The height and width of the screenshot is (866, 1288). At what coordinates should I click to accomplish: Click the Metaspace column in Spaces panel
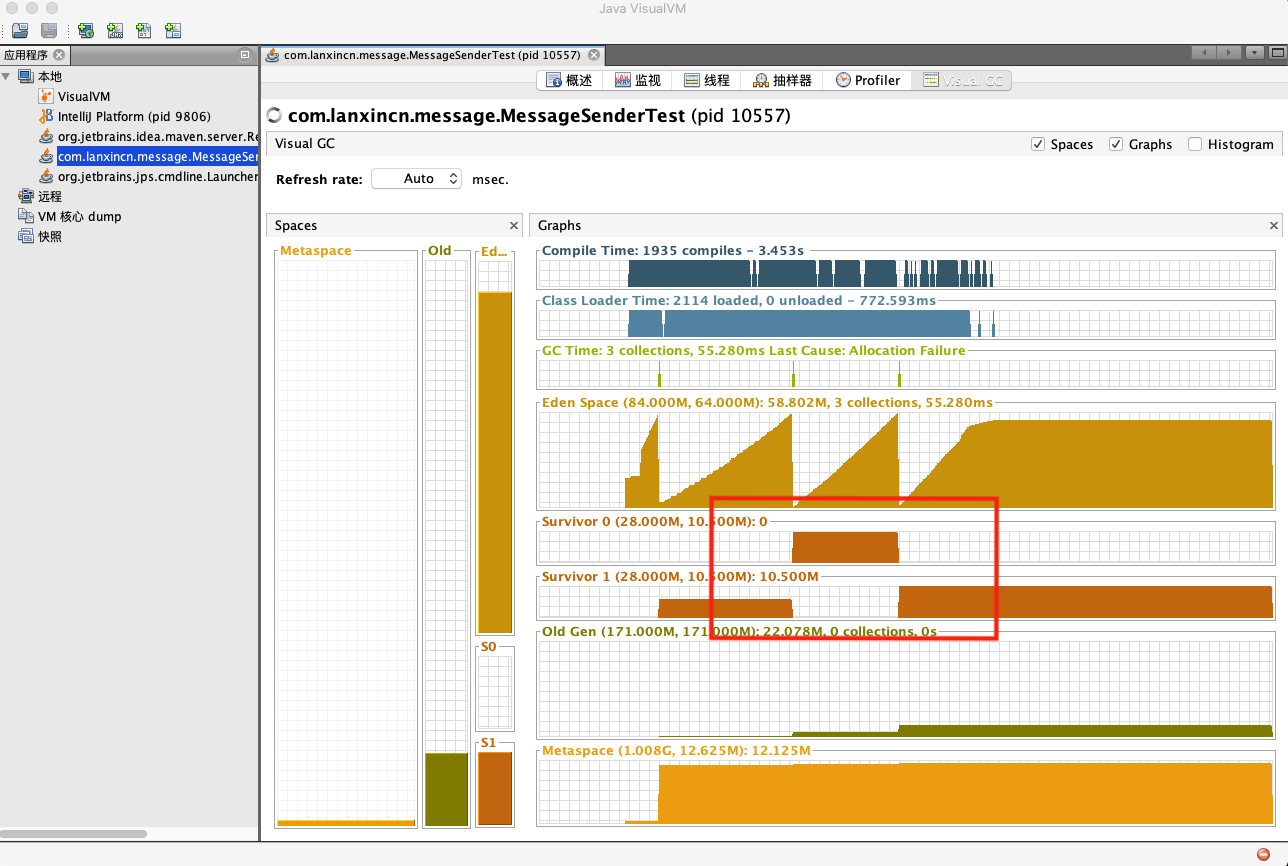(x=346, y=540)
